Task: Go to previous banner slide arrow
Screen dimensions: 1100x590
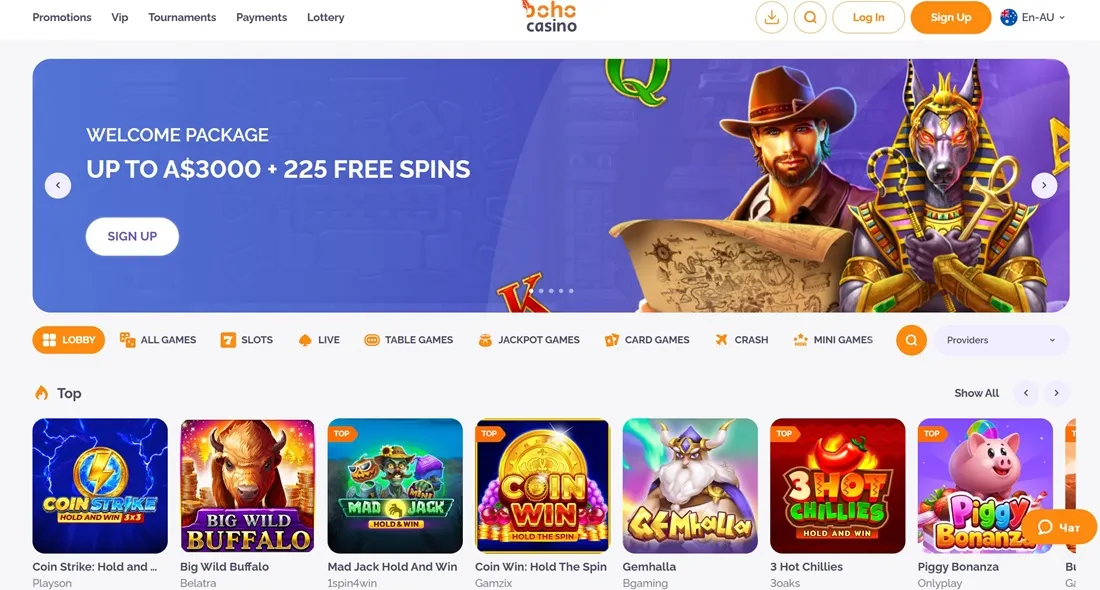Action: pyautogui.click(x=58, y=186)
